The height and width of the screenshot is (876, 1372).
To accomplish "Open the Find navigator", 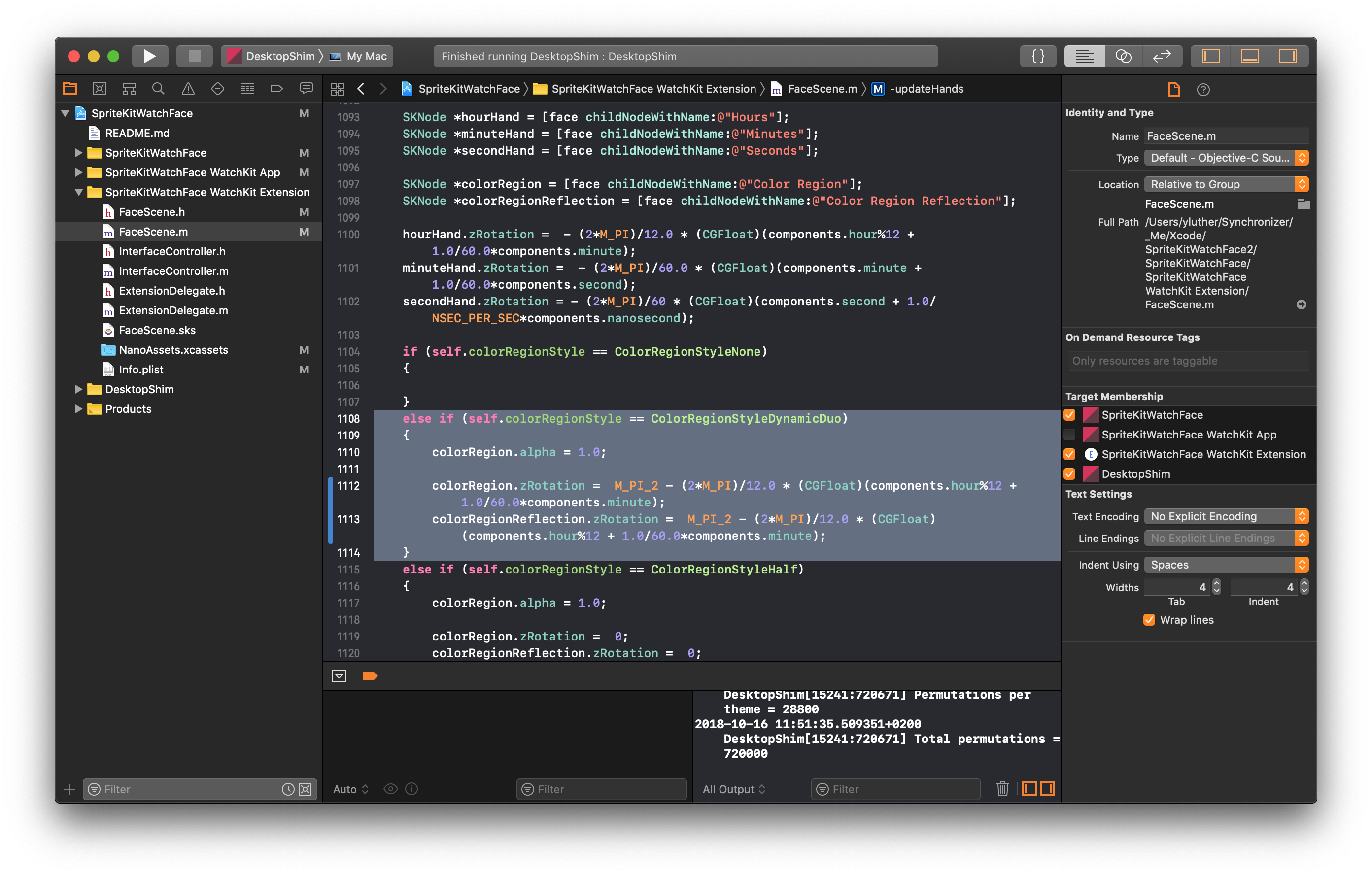I will coord(158,88).
